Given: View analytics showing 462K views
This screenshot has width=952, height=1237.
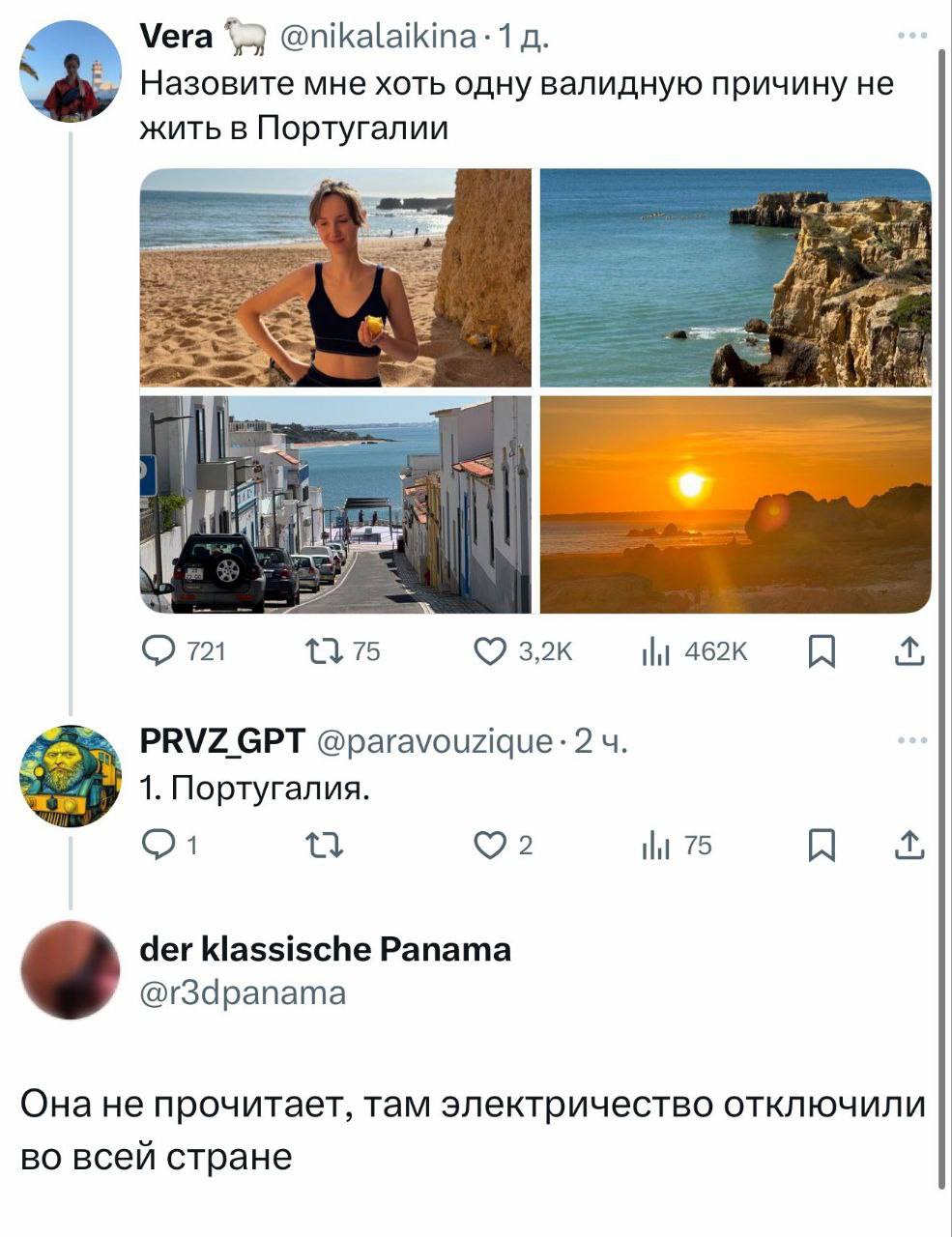Looking at the screenshot, I should pos(655,653).
